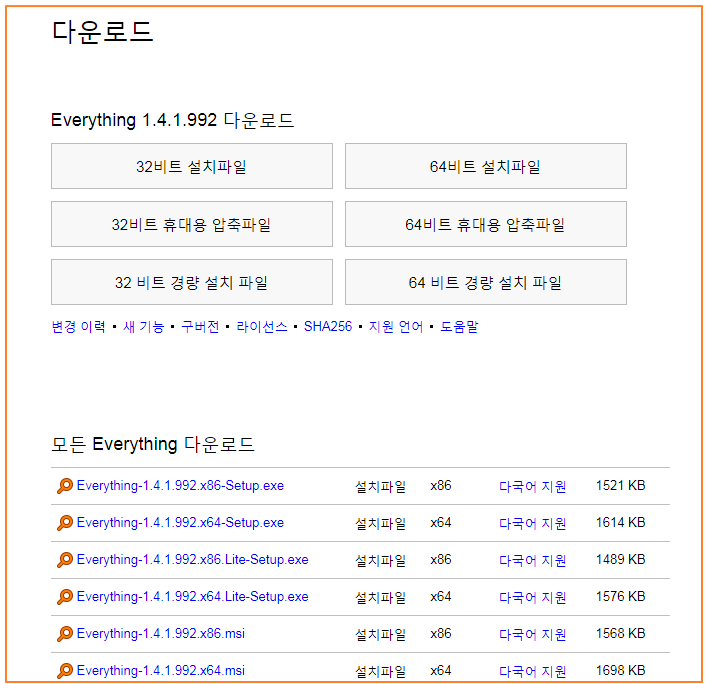Select the 1698 KB size text
Screen dimensions: 710x684
pyautogui.click(x=620, y=670)
